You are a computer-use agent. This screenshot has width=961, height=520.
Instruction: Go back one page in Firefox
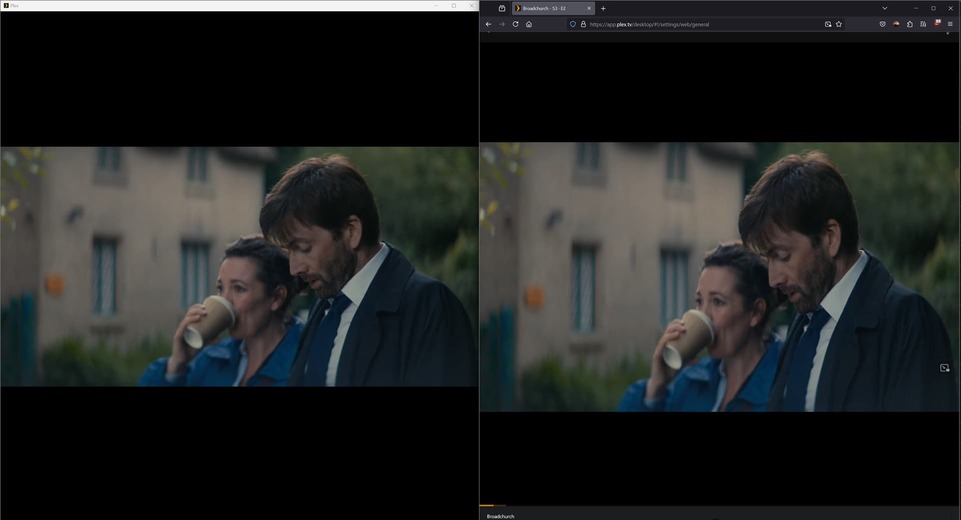pos(488,24)
